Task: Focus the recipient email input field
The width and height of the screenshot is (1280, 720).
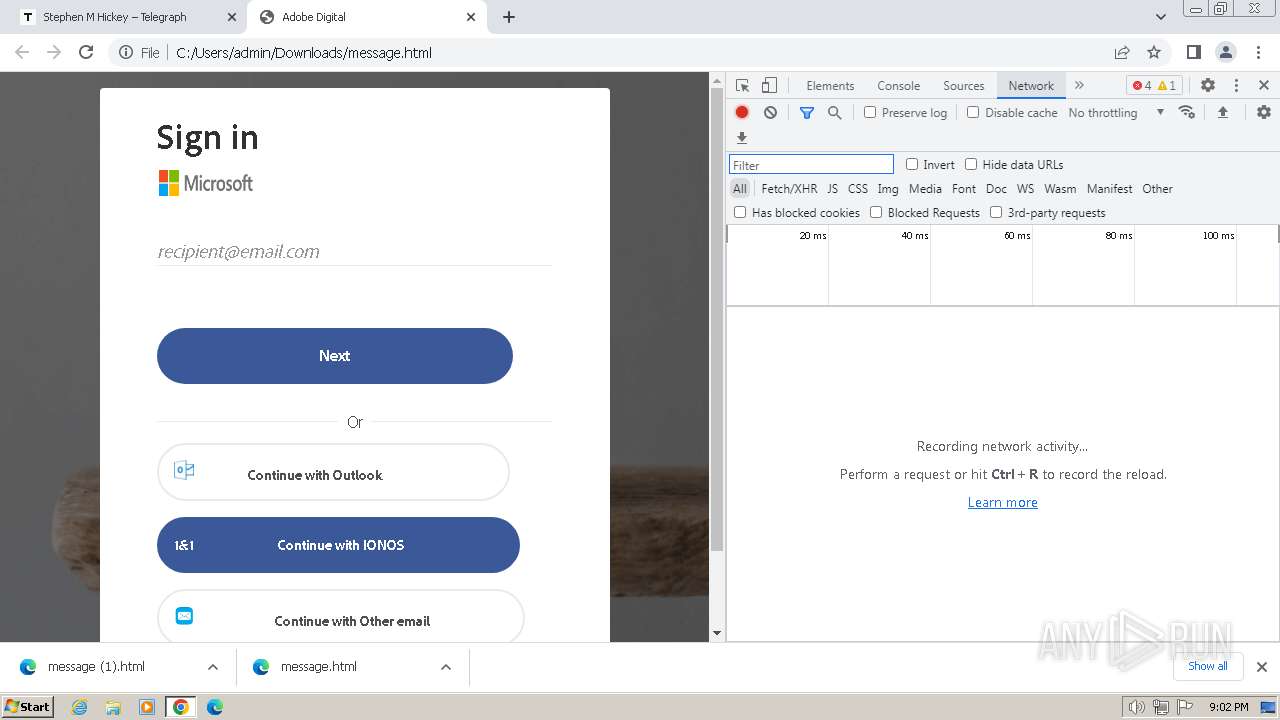Action: coord(354,252)
